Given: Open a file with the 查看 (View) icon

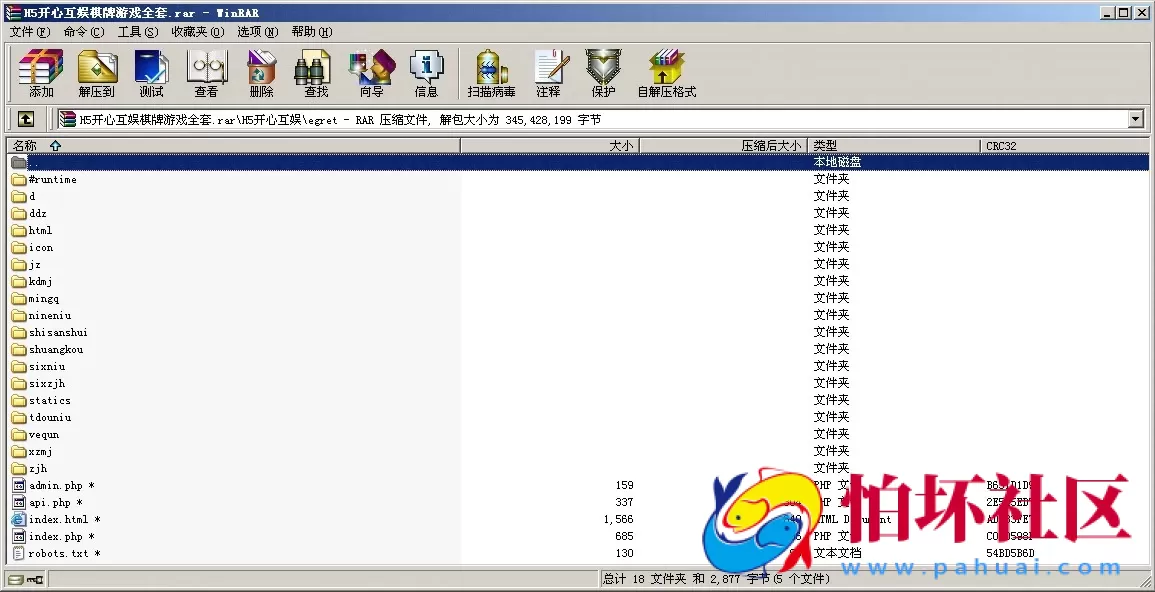Looking at the screenshot, I should tap(206, 72).
